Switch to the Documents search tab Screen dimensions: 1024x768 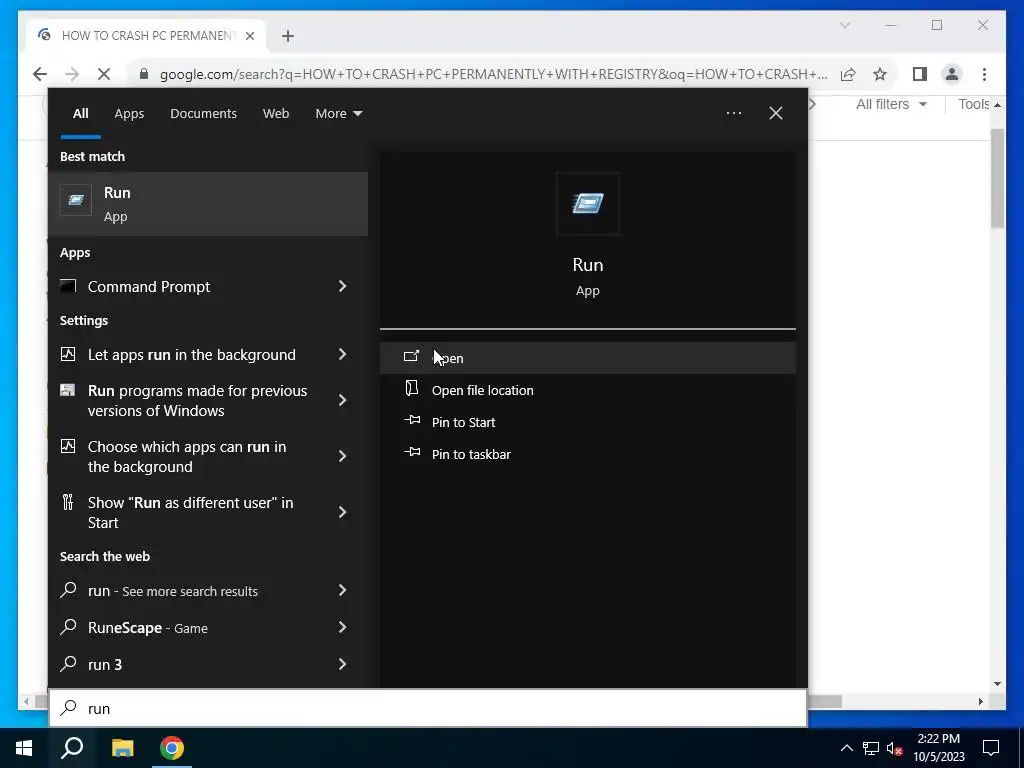(x=203, y=114)
